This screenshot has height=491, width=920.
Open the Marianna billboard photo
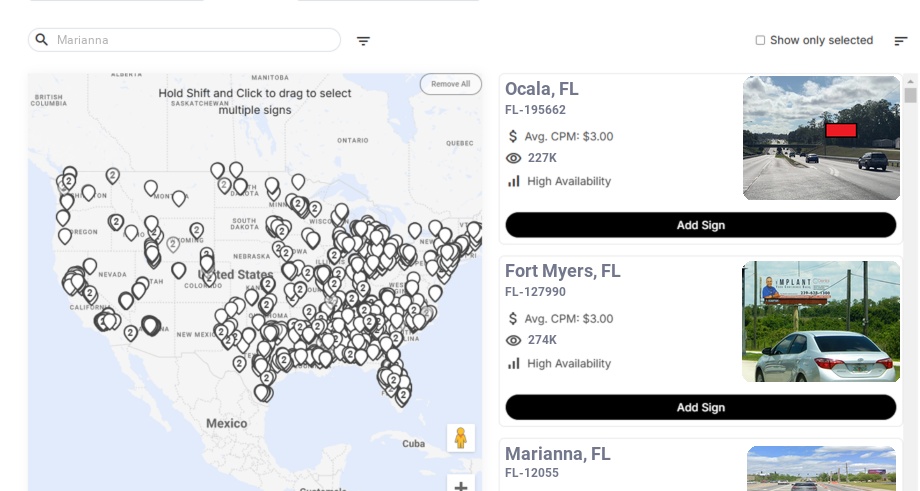click(822, 468)
